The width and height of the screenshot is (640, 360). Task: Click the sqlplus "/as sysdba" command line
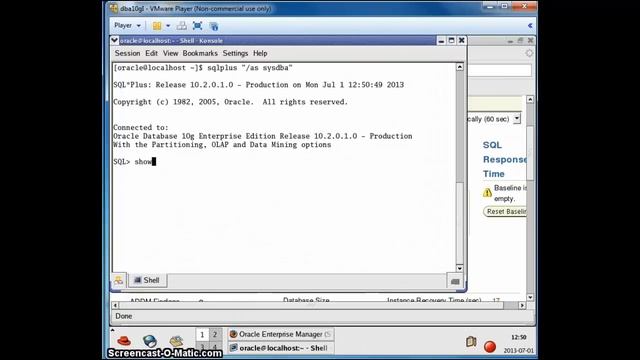[x=203, y=68]
